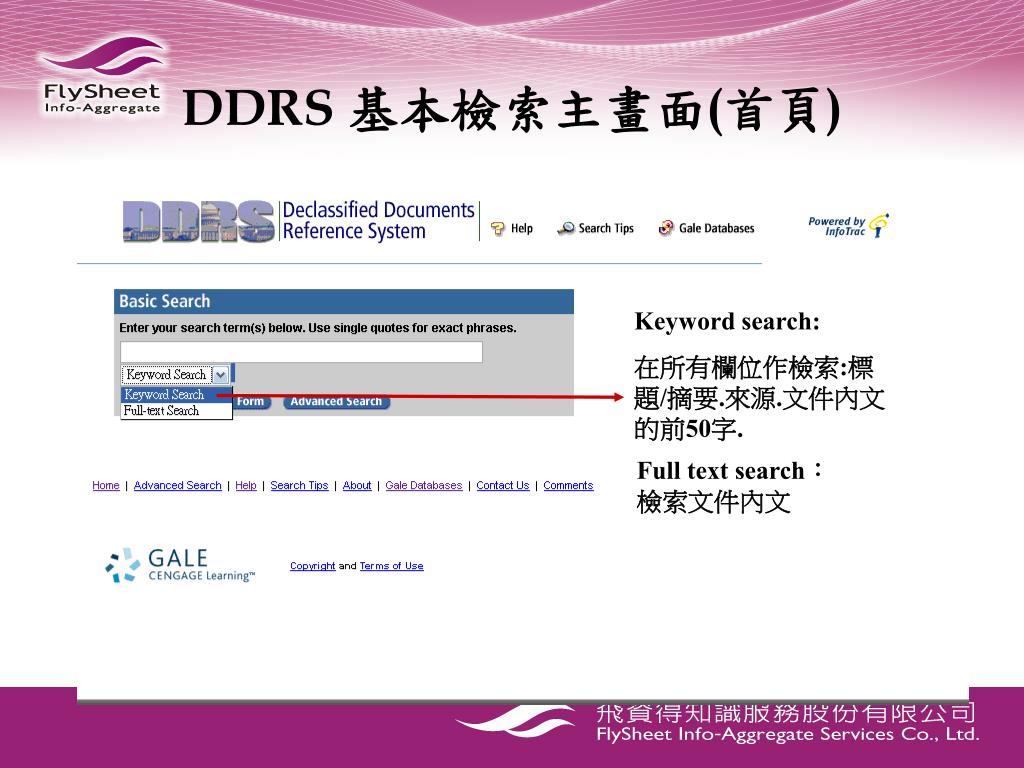This screenshot has height=768, width=1024.
Task: Follow the Home footer link
Action: coord(106,485)
